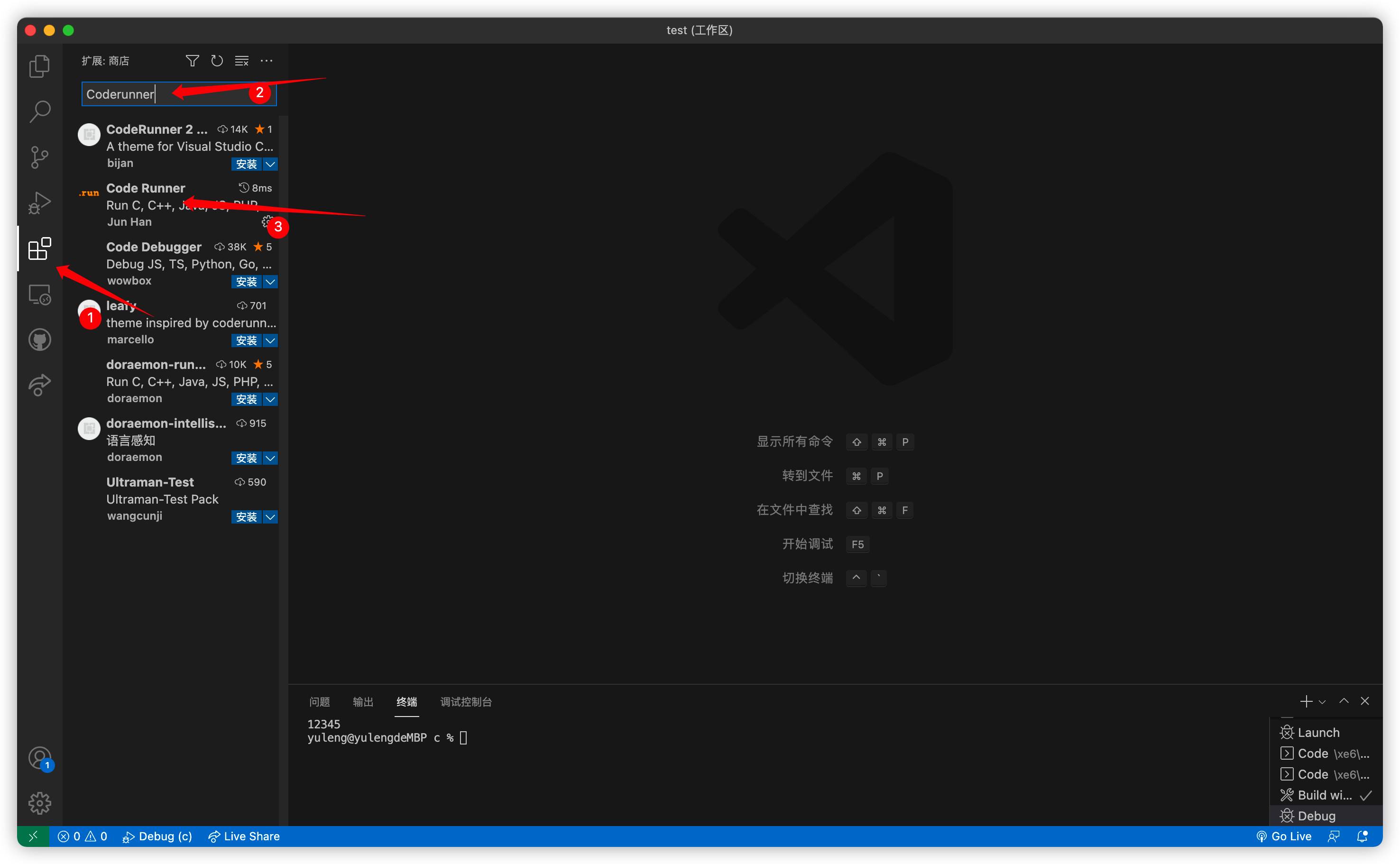
Task: Open the Live Share view icon
Action: [x=39, y=385]
